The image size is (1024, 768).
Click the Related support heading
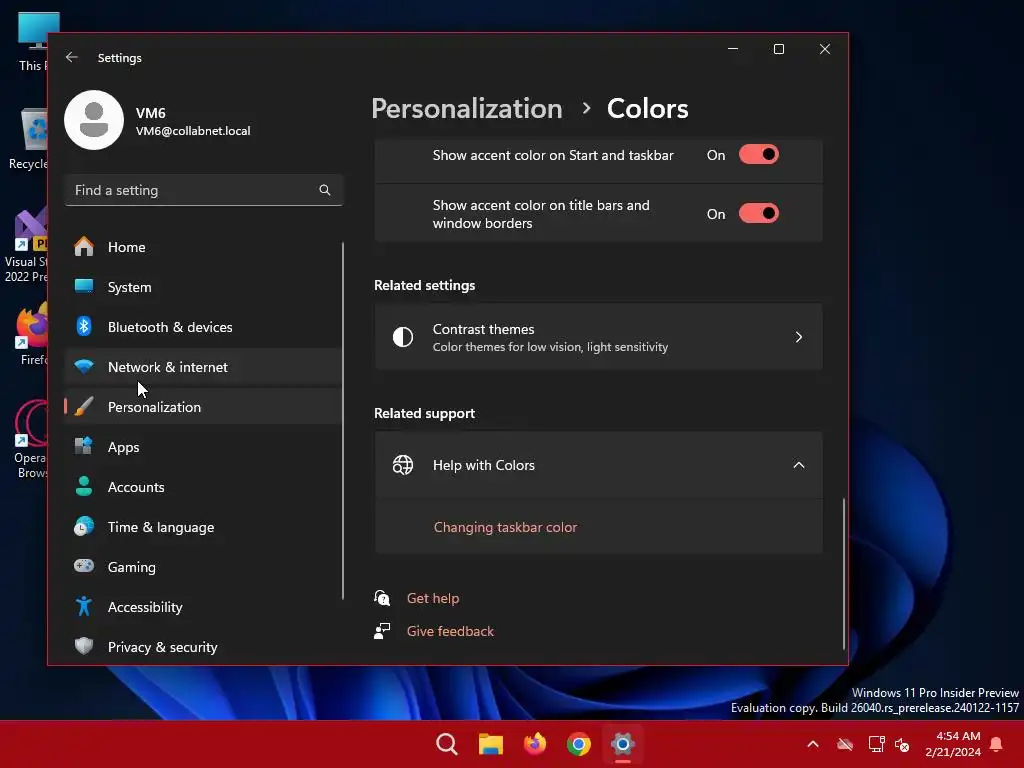pyautogui.click(x=424, y=413)
